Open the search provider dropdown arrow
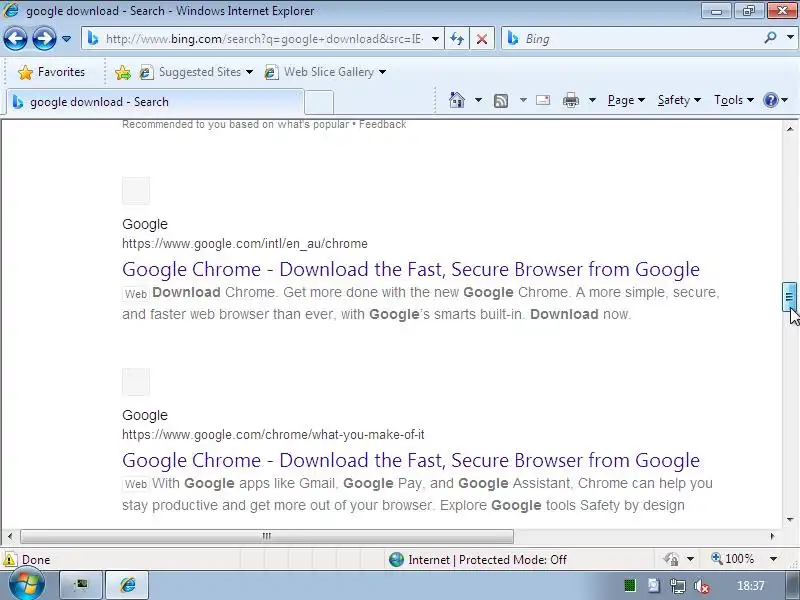 click(x=790, y=38)
